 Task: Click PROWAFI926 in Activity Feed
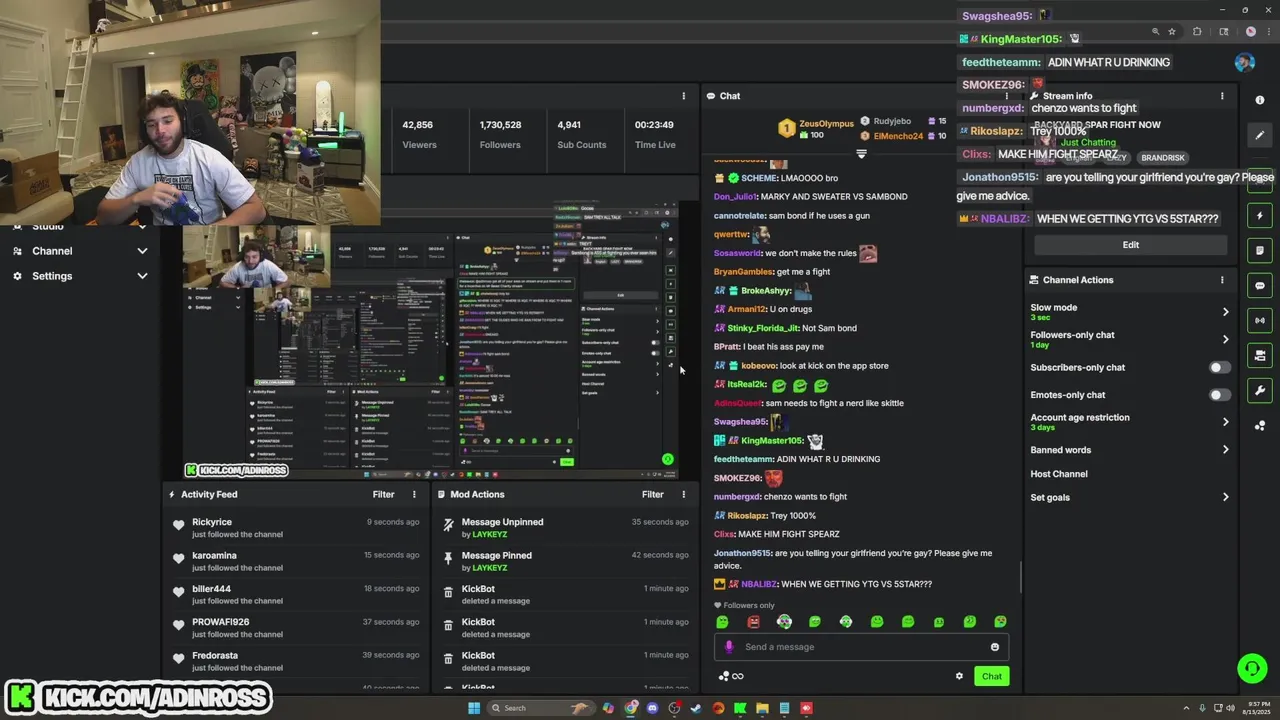click(221, 622)
